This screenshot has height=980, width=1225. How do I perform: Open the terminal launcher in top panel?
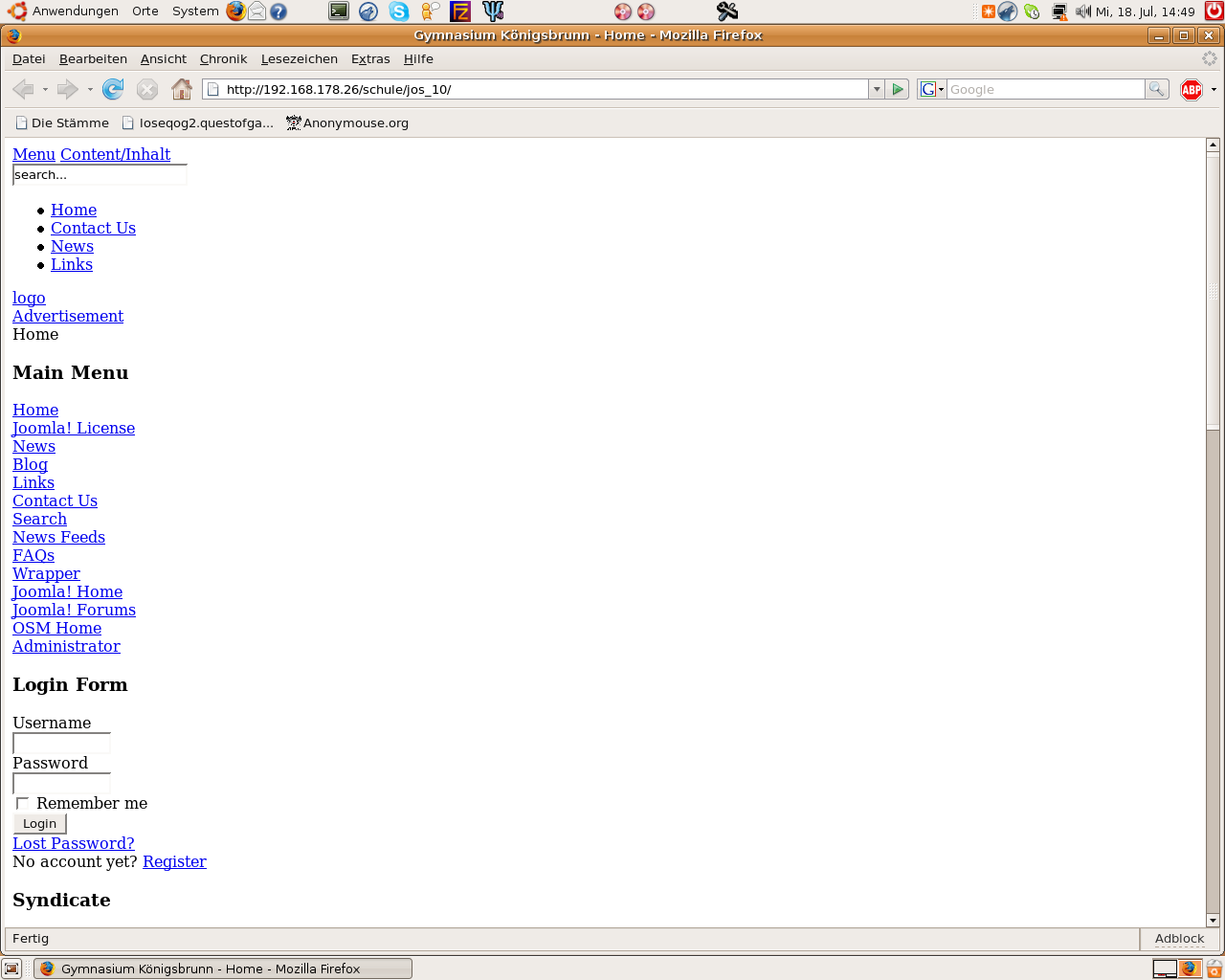point(339,11)
